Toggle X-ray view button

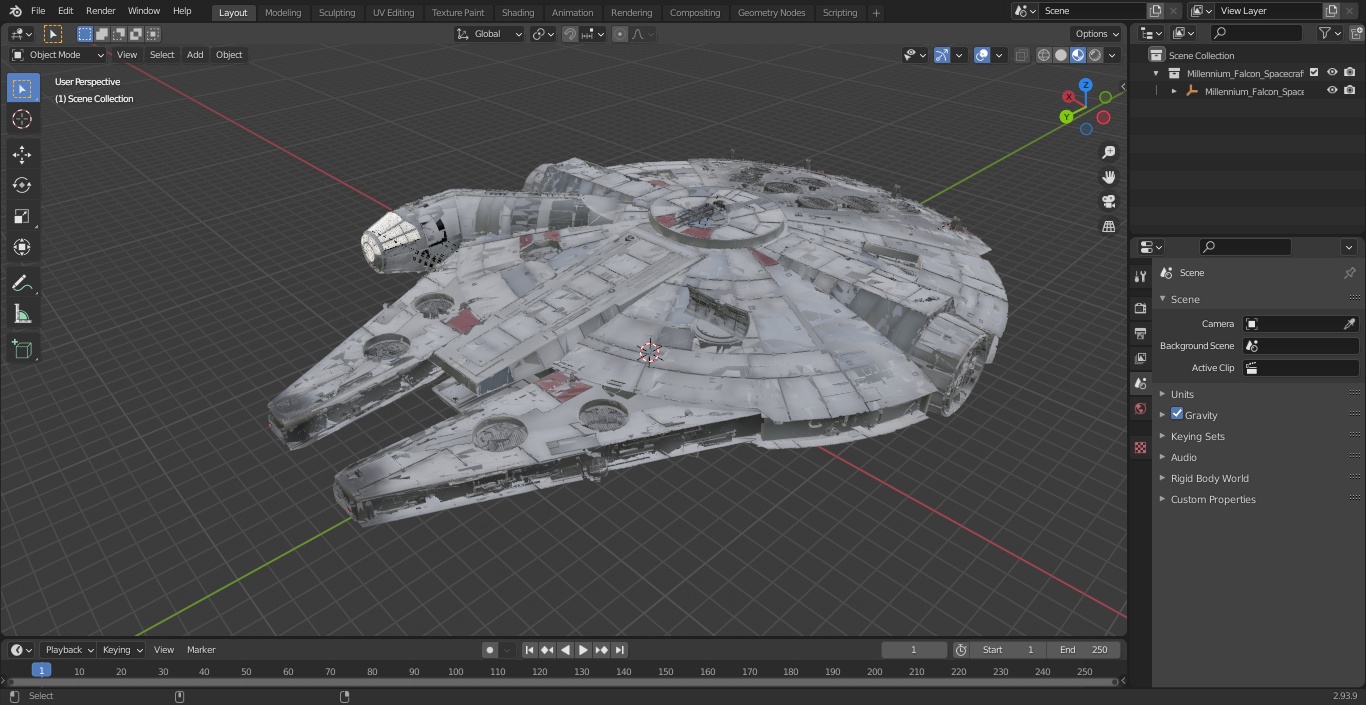(1021, 55)
